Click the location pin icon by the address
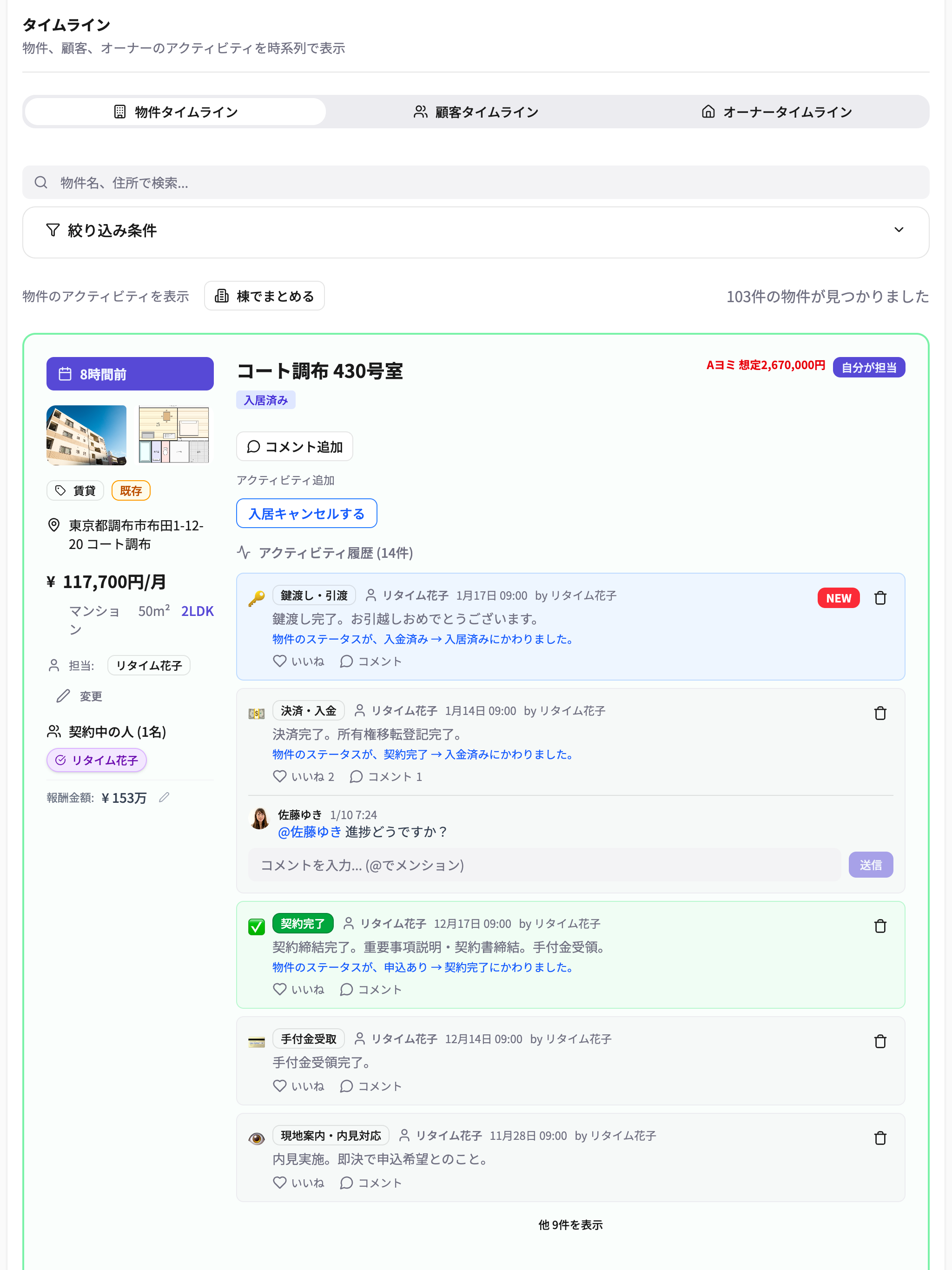This screenshot has width=952, height=1270. (x=53, y=525)
